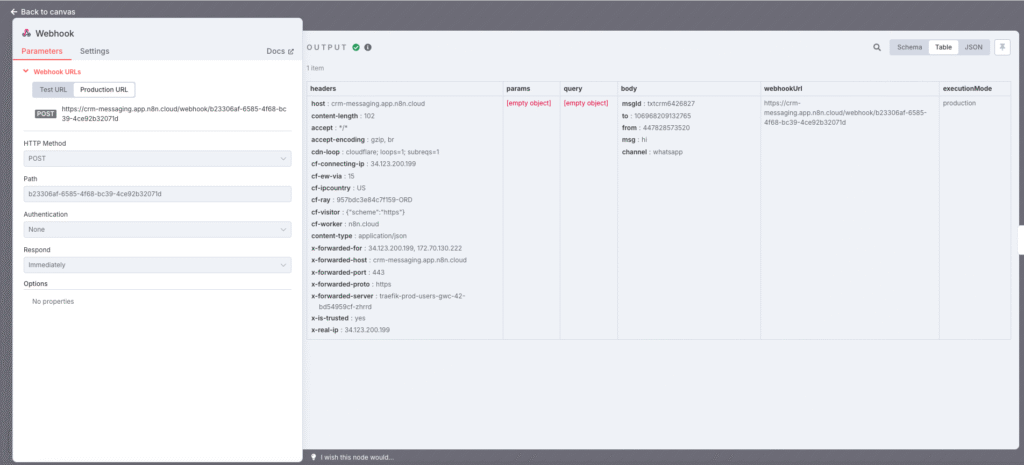The image size is (1024, 465).
Task: Select the cf-ipcountry US row
Action: pos(338,188)
